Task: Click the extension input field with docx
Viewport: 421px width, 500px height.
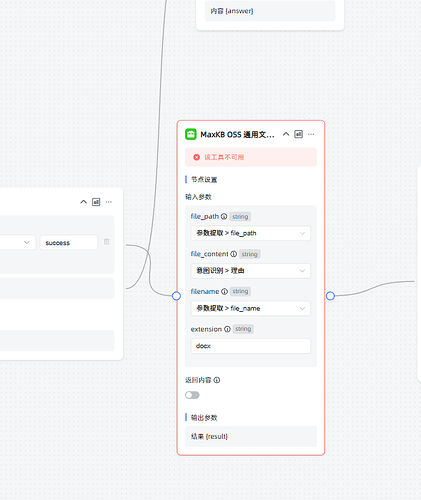Action: coord(251,346)
